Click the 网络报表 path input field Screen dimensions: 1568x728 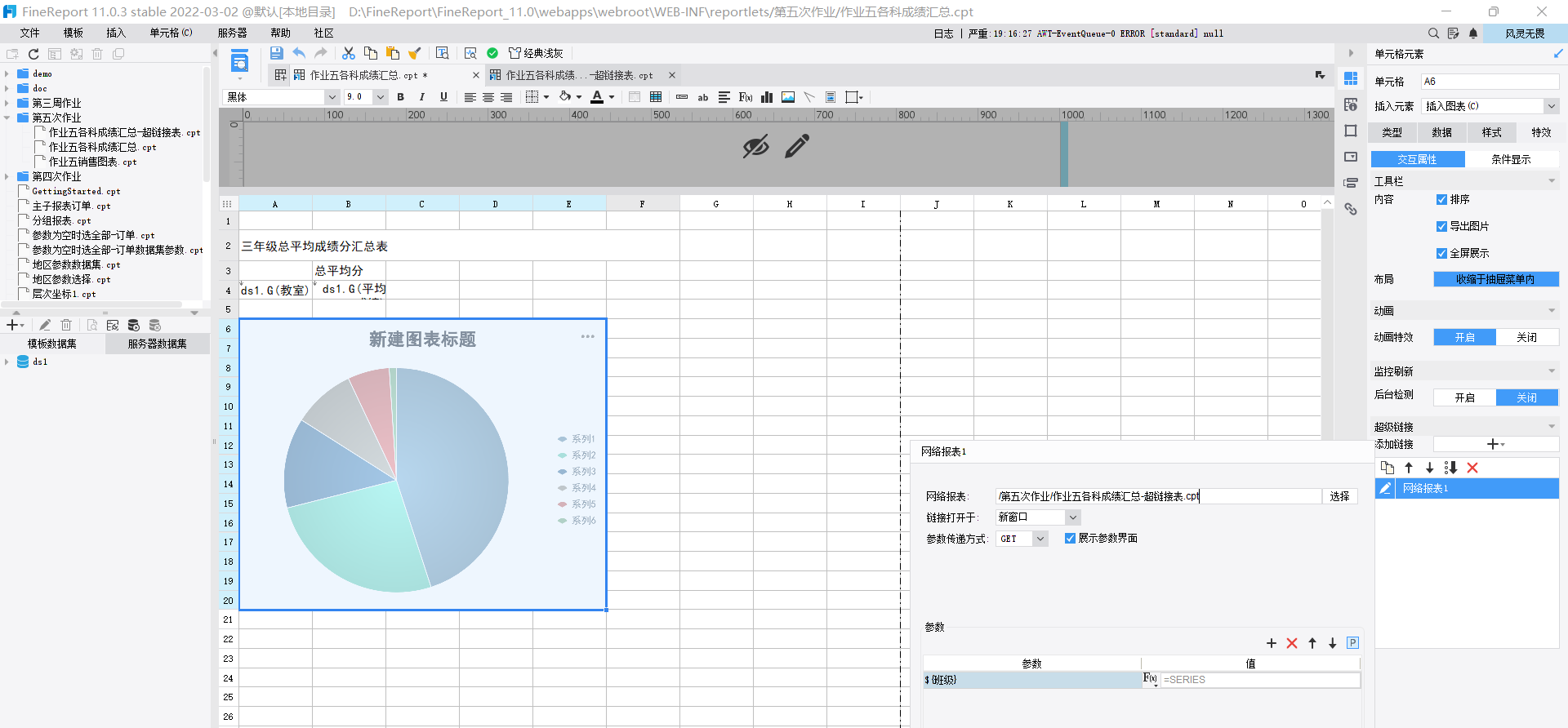tap(1158, 496)
